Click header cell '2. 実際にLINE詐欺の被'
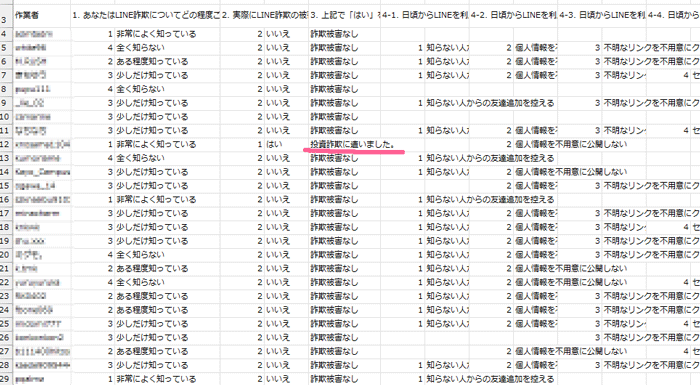 [264, 16]
